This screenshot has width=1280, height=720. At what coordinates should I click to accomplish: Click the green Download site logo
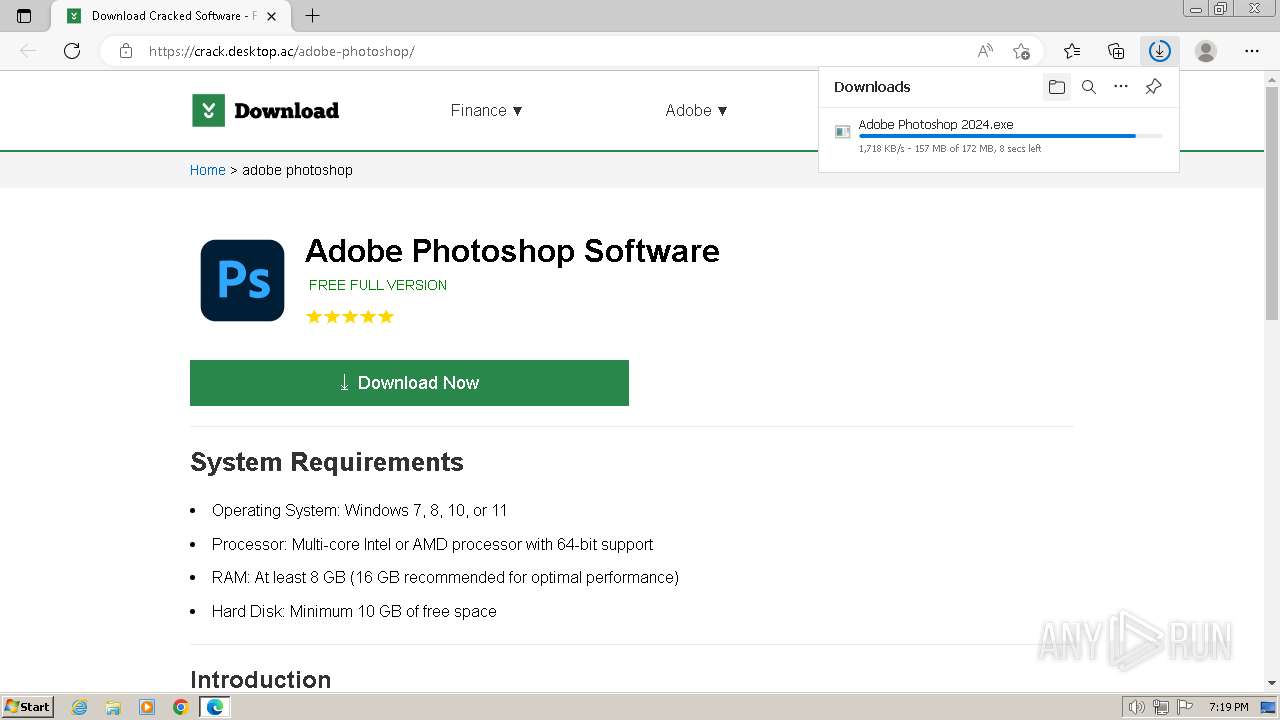coord(208,110)
